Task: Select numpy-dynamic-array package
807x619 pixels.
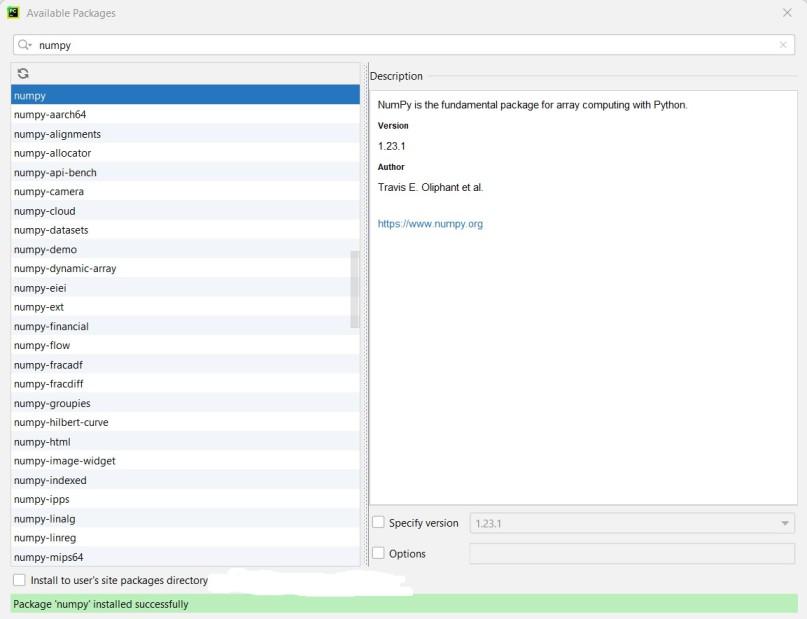Action: (x=185, y=269)
